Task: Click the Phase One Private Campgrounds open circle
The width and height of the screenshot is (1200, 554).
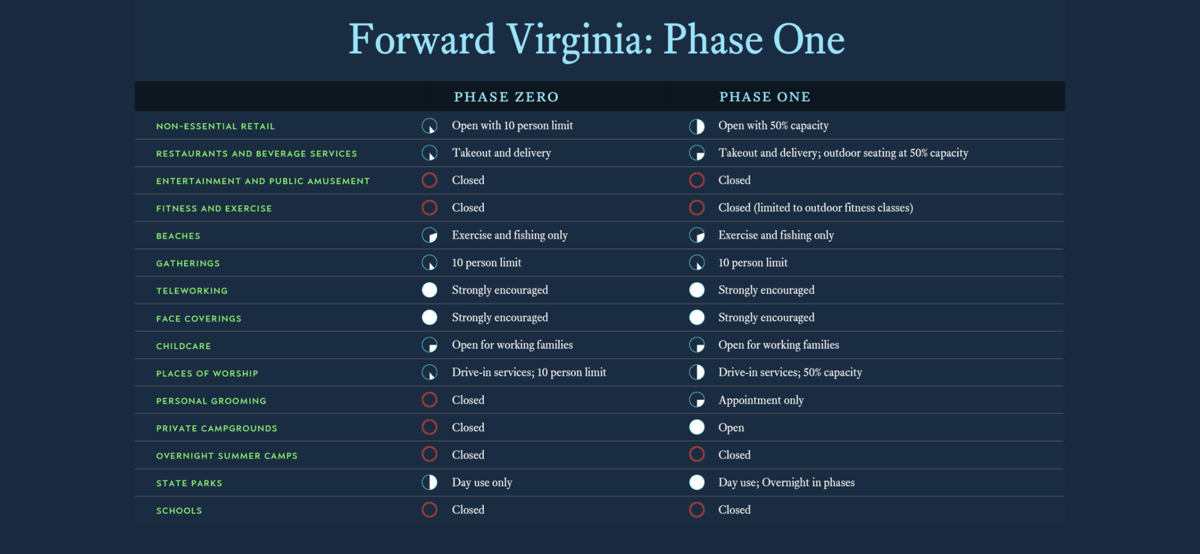Action: [x=697, y=427]
